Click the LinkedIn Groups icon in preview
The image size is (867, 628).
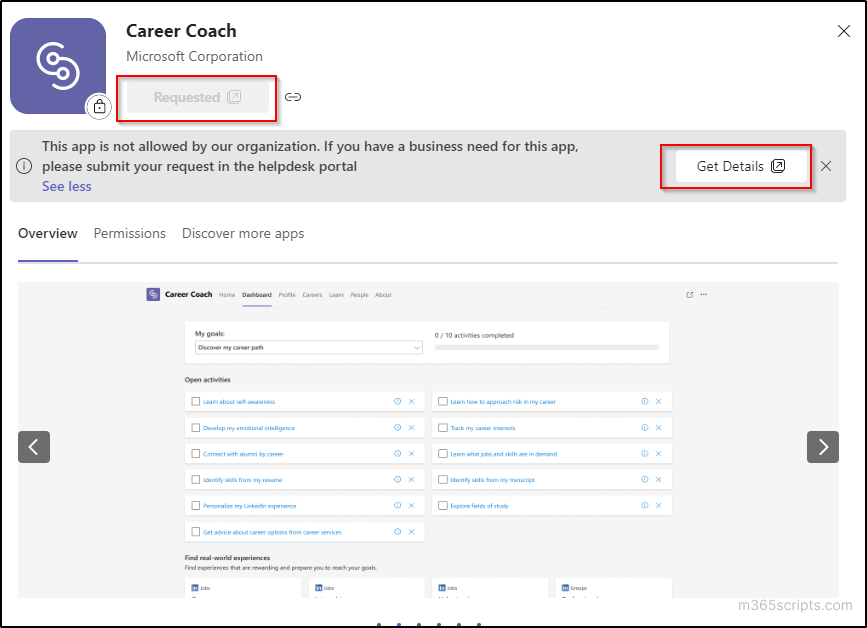tap(563, 587)
